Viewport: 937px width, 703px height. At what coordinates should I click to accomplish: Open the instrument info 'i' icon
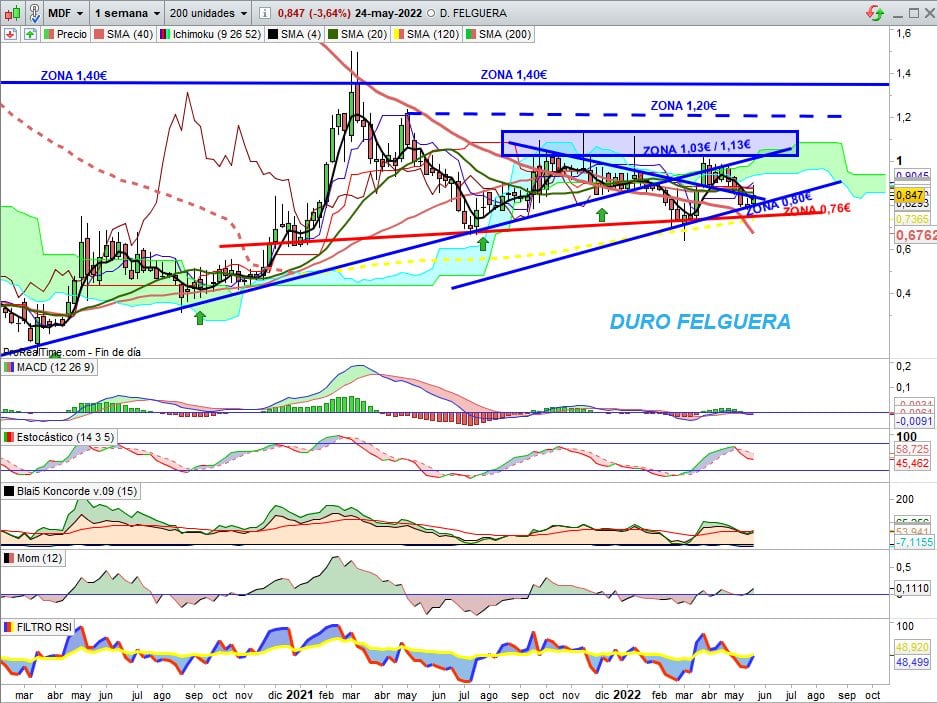265,13
